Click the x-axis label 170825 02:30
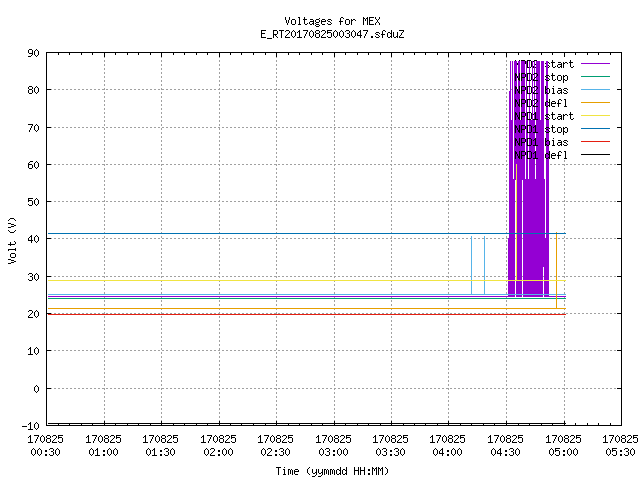This screenshot has width=640, height=480. (x=276, y=446)
